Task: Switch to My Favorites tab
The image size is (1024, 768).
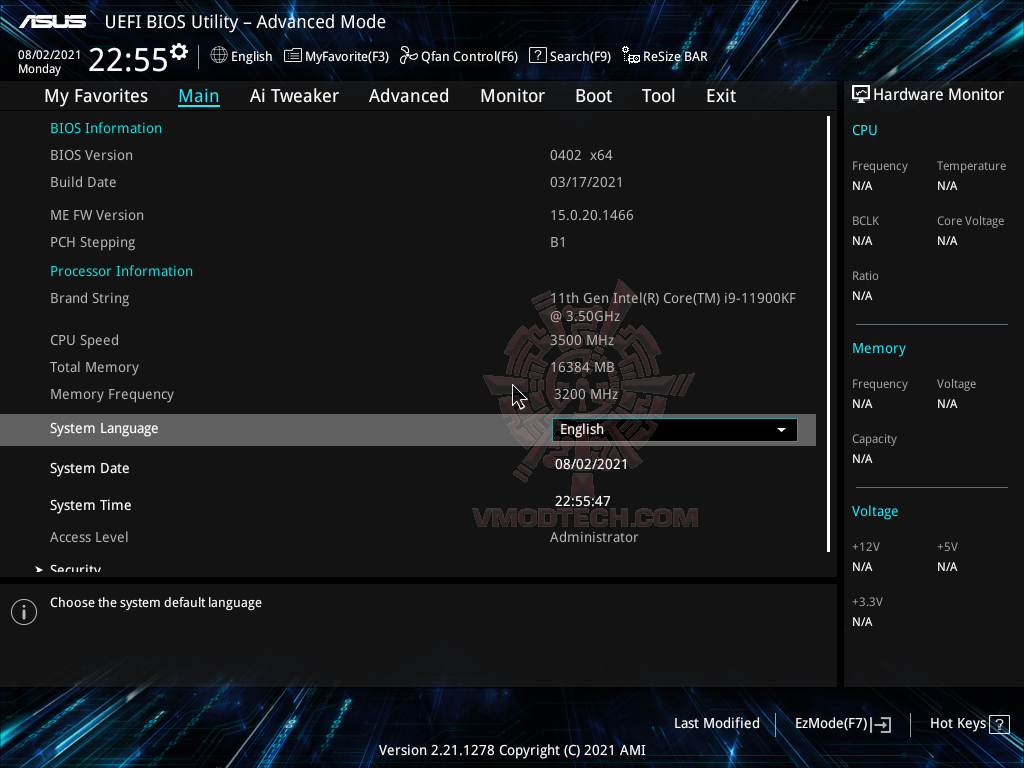Action: (x=96, y=96)
